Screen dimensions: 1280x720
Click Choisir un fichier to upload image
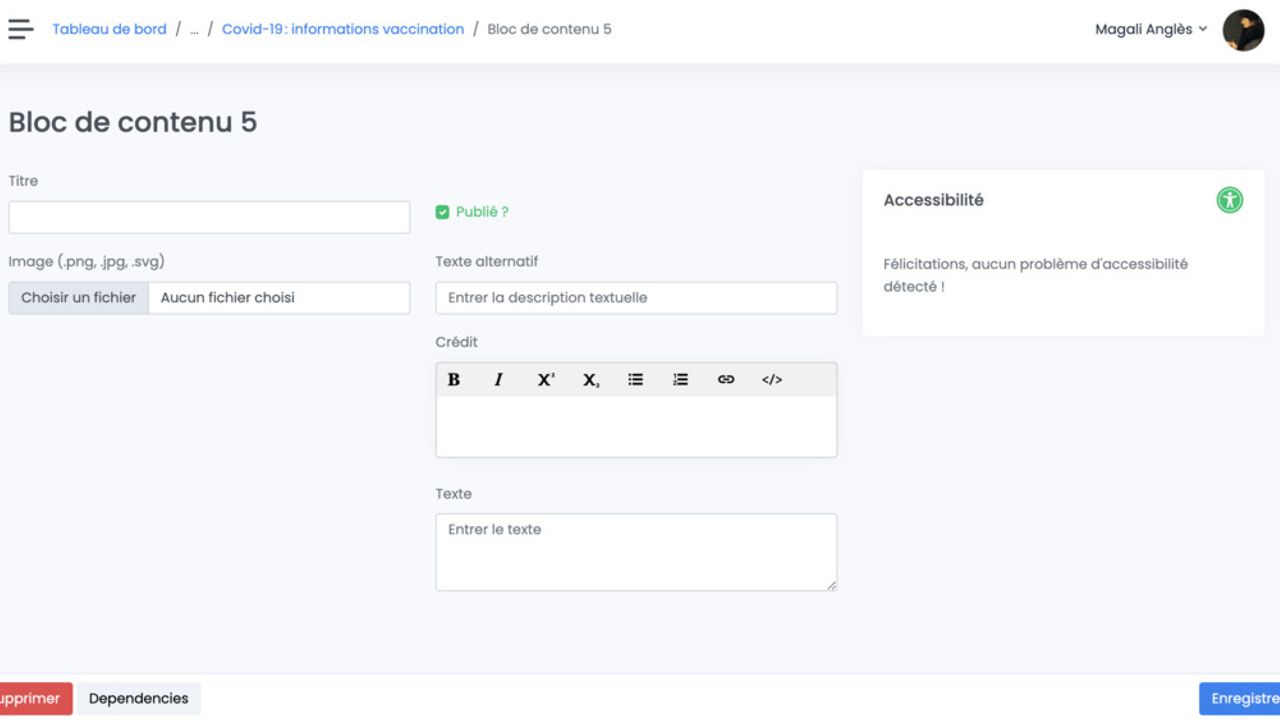(x=79, y=297)
